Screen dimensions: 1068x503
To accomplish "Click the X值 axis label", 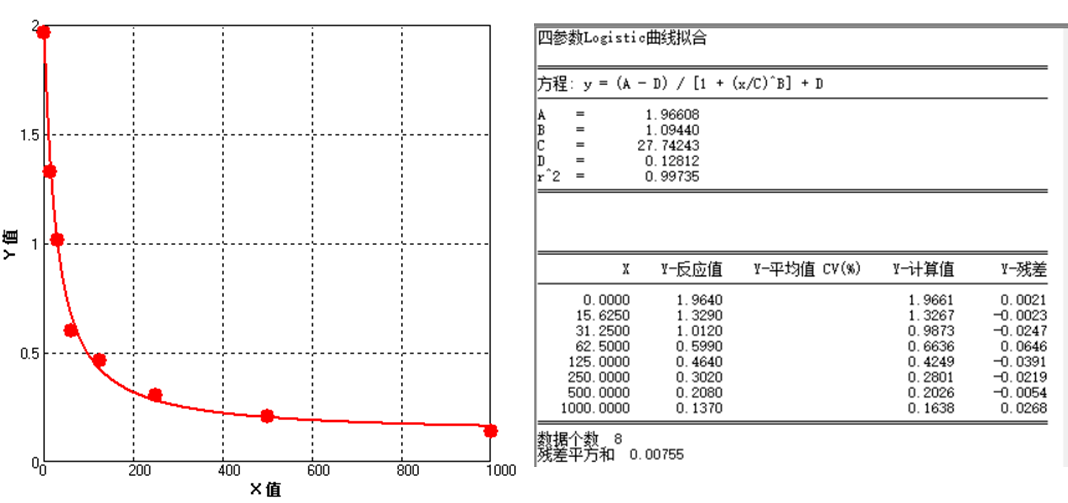I will tap(266, 490).
